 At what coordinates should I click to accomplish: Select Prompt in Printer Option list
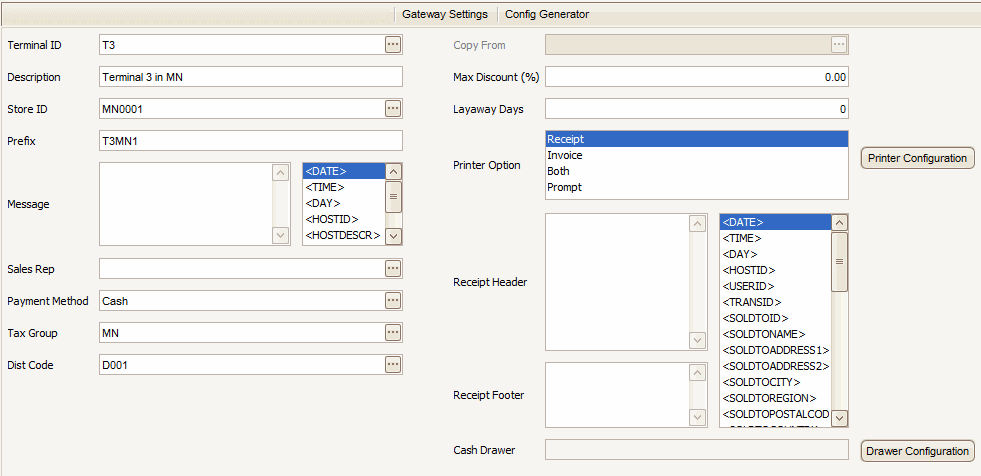point(564,187)
